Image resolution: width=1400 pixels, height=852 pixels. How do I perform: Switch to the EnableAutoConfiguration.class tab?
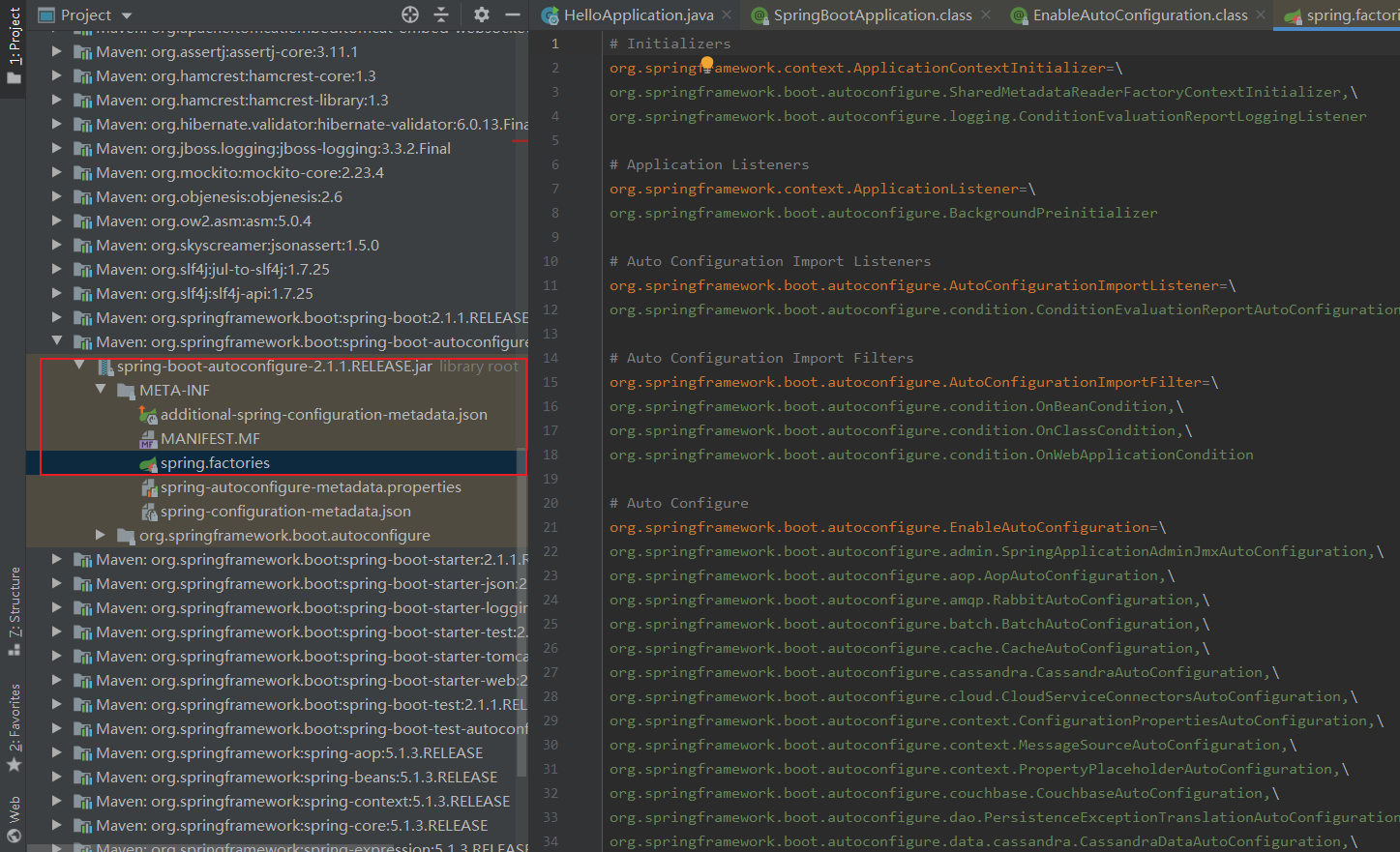point(1139,15)
